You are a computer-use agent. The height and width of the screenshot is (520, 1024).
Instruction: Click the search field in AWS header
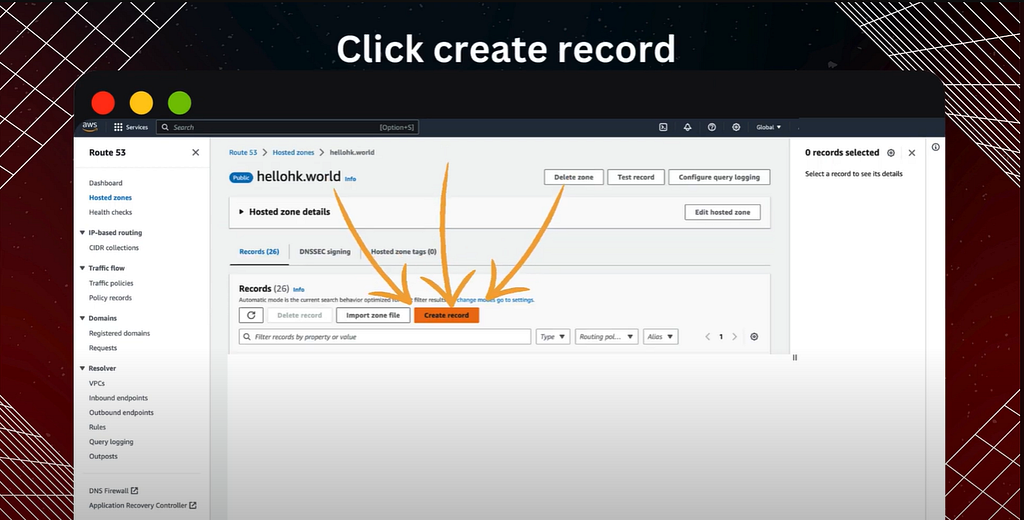(x=287, y=127)
